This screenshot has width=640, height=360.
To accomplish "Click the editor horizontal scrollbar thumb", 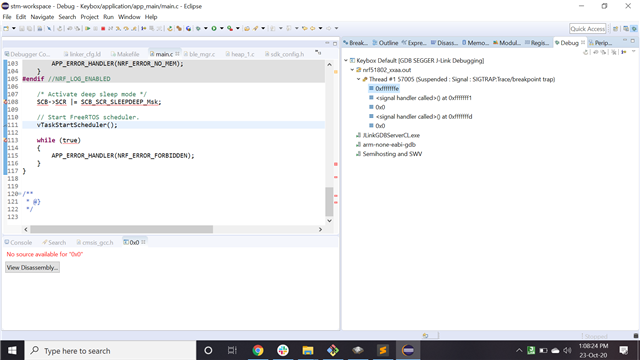I will pyautogui.click(x=121, y=229).
